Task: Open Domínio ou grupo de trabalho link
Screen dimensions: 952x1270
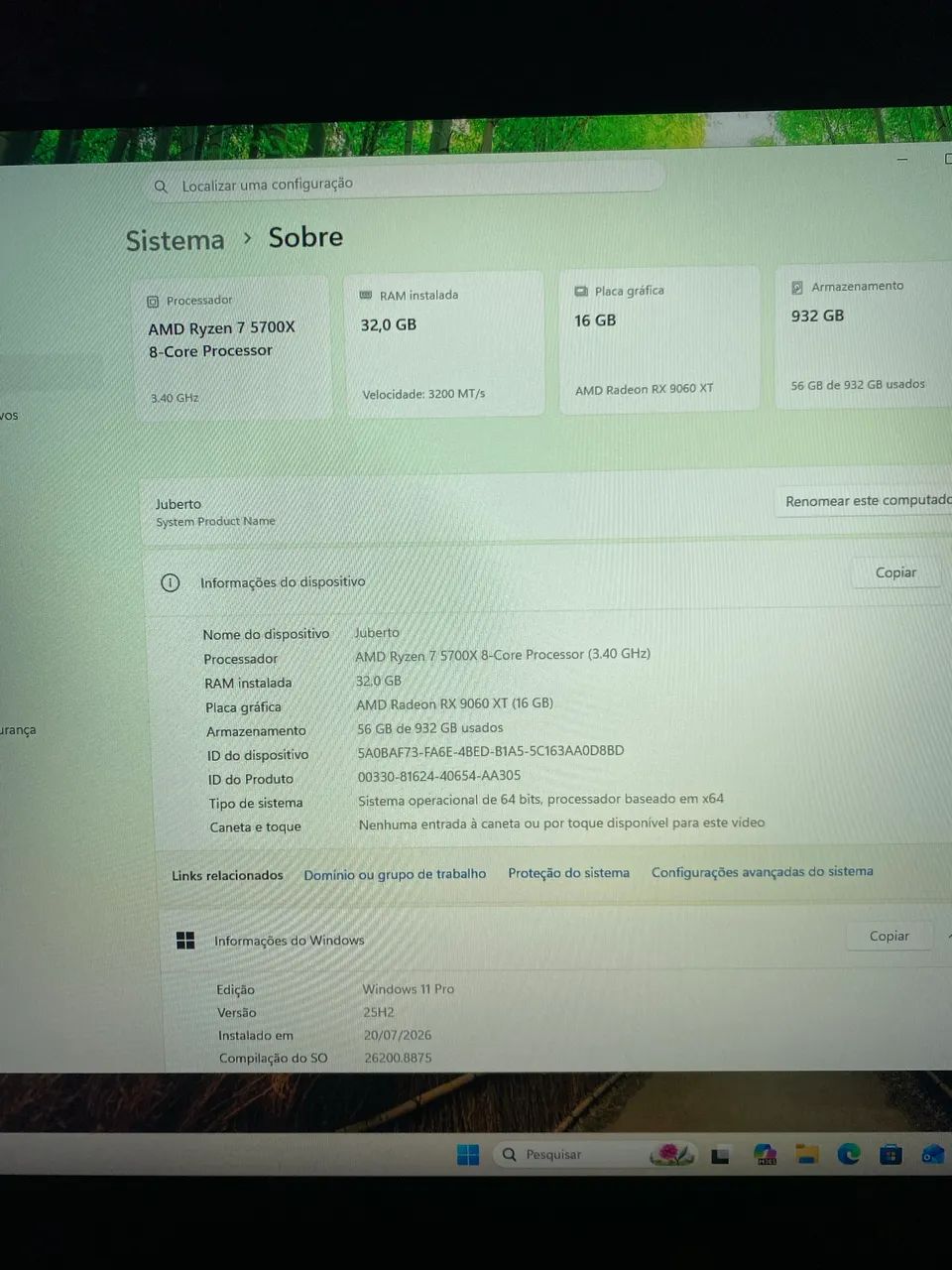Action: click(x=395, y=874)
